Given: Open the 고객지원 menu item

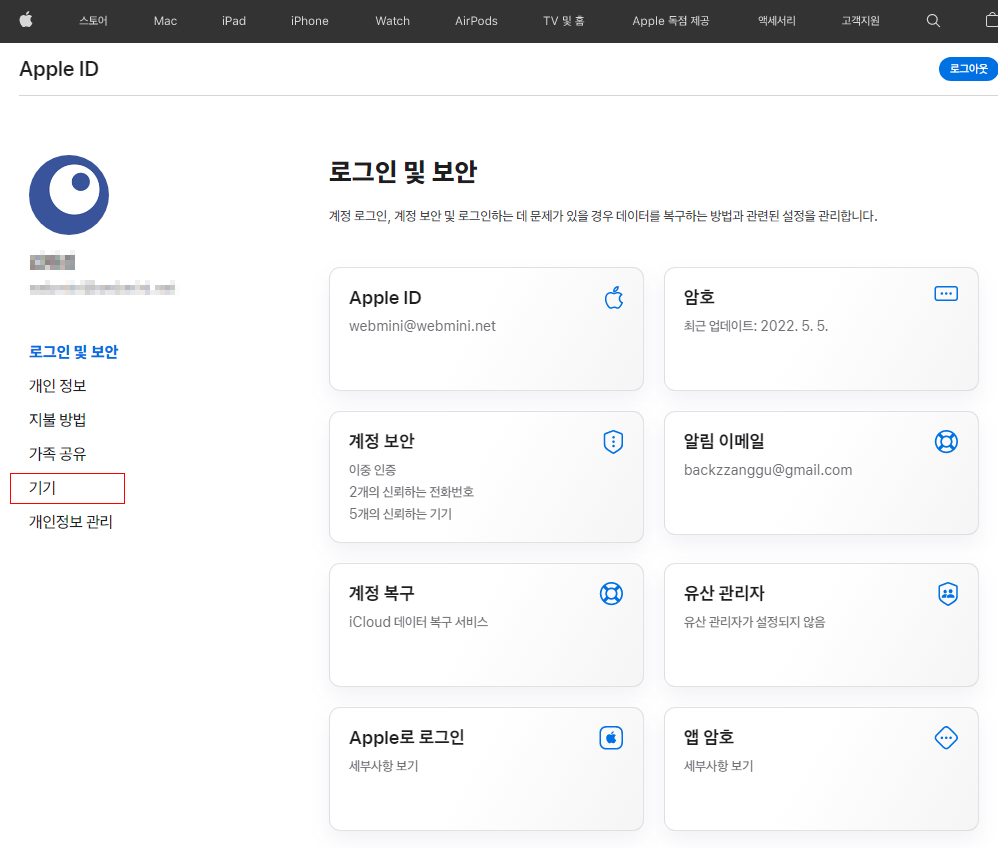Looking at the screenshot, I should 861,21.
